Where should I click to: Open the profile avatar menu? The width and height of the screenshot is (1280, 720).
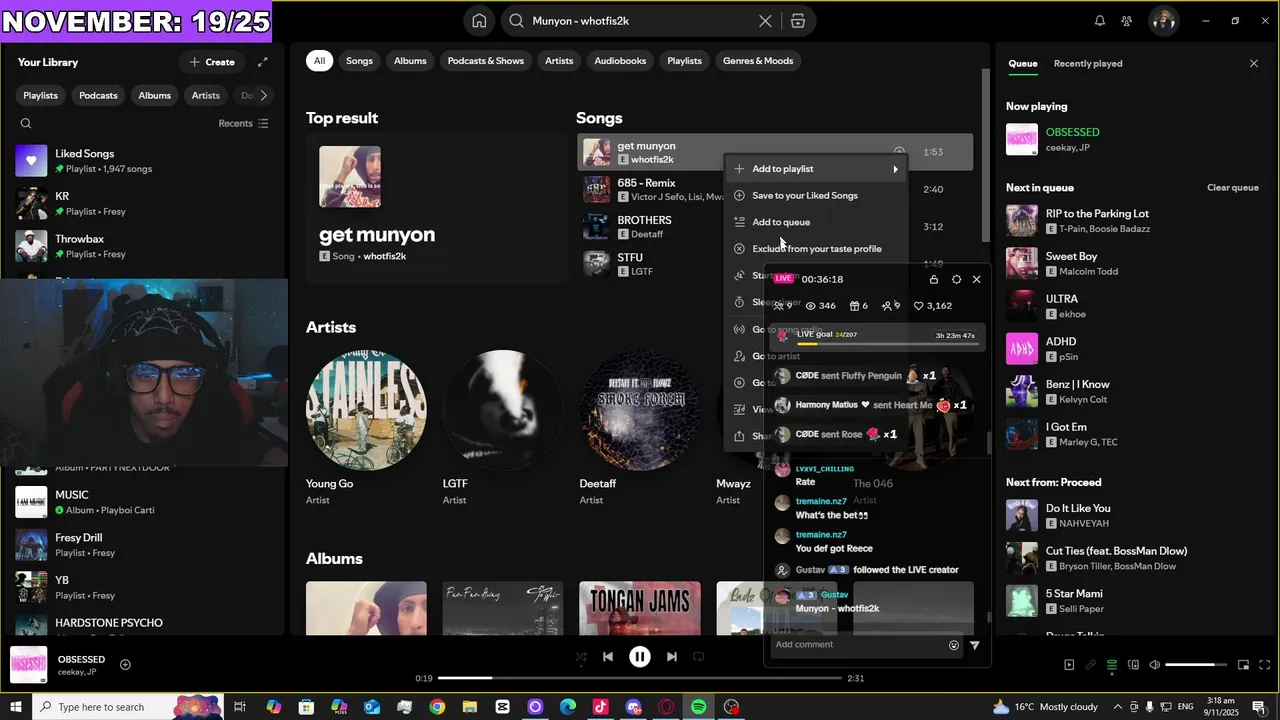1163,21
